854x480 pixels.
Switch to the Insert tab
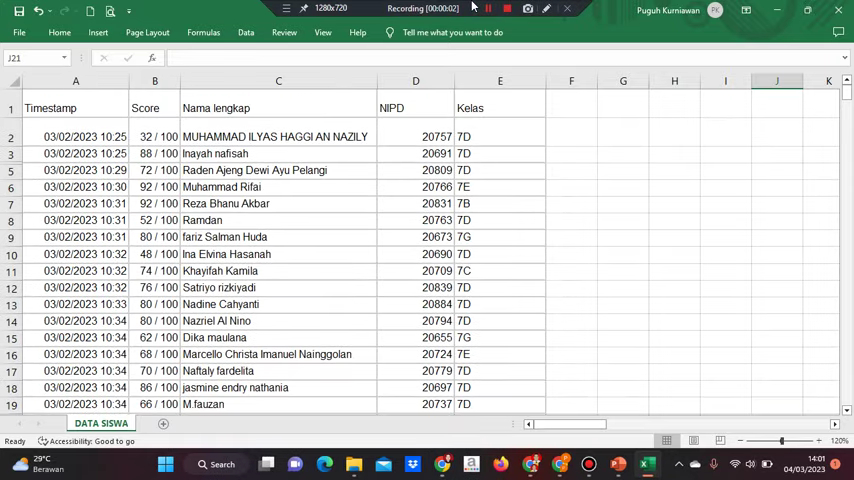pos(98,33)
